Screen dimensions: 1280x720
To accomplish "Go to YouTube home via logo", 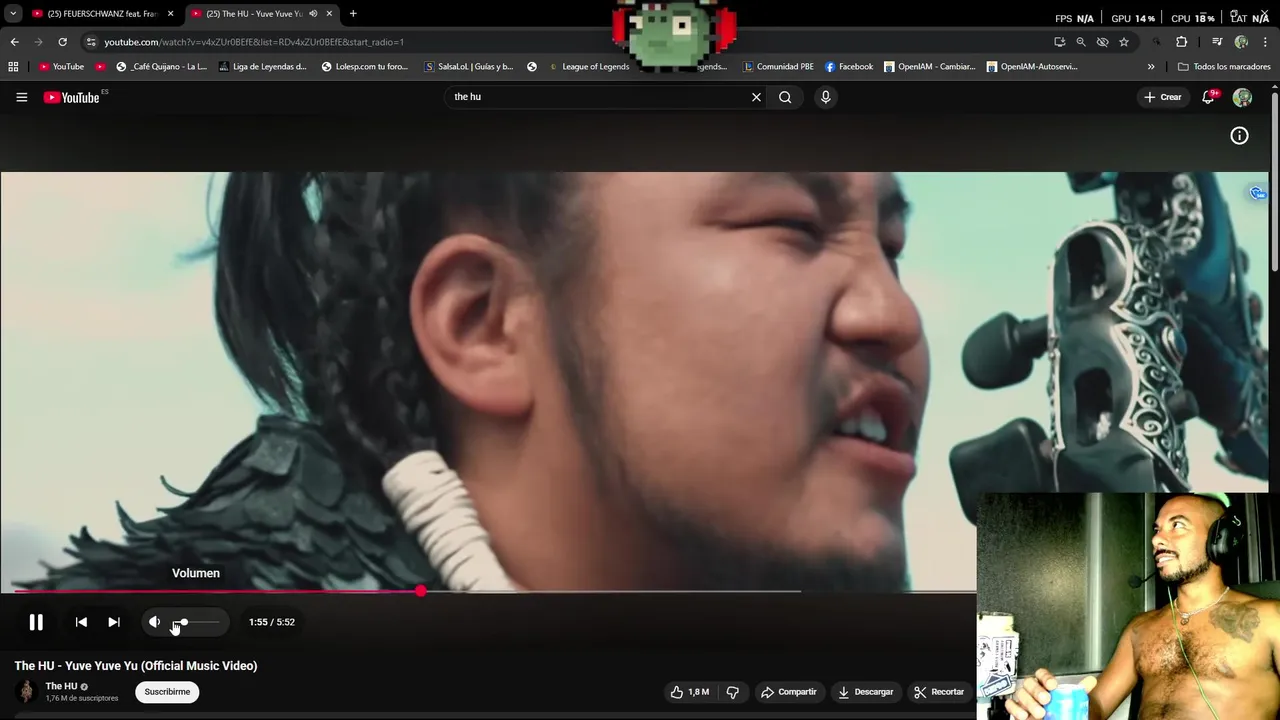I will (x=72, y=97).
